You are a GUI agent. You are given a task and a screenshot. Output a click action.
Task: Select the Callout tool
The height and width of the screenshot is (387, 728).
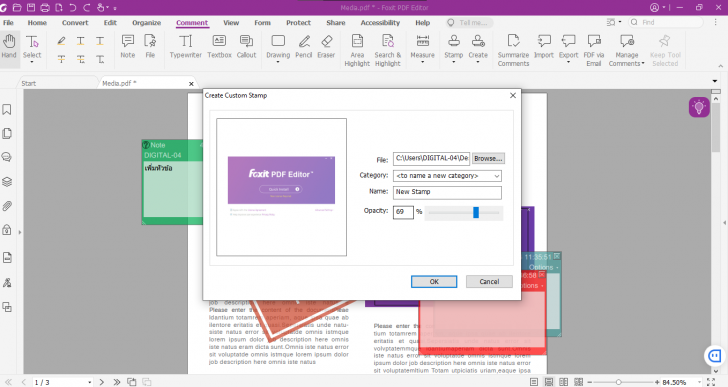pos(246,46)
